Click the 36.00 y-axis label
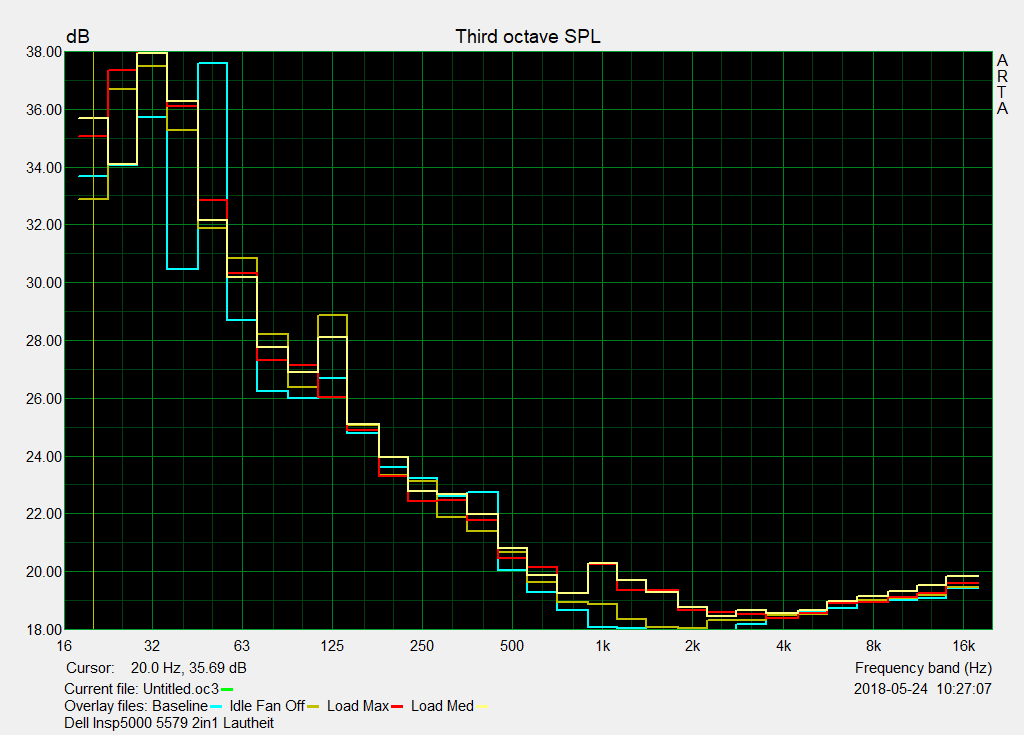This screenshot has width=1024, height=735. tap(44, 110)
